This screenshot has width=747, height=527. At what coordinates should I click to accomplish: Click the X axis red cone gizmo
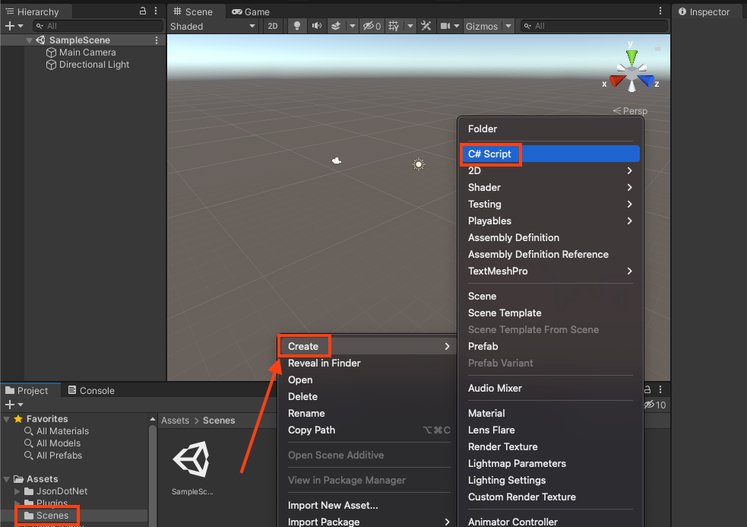pyautogui.click(x=616, y=81)
